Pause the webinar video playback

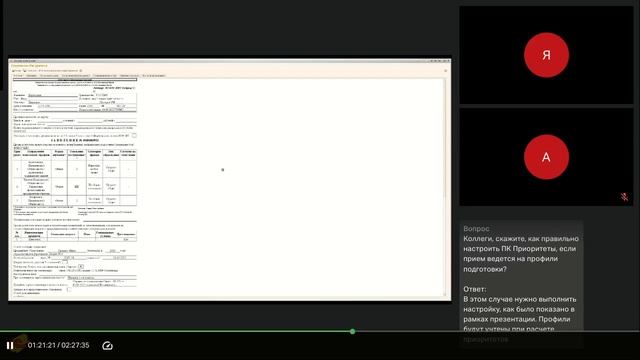click(10, 346)
